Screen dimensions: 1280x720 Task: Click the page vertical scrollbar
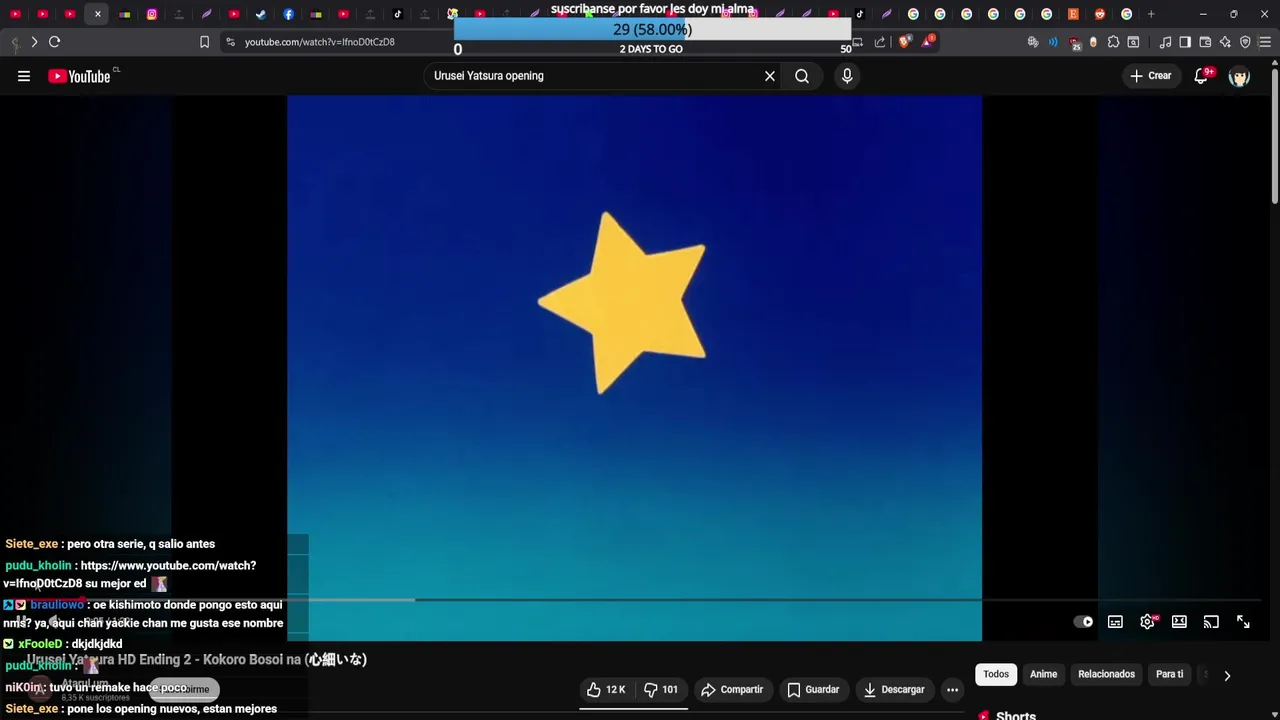tap(1275, 135)
